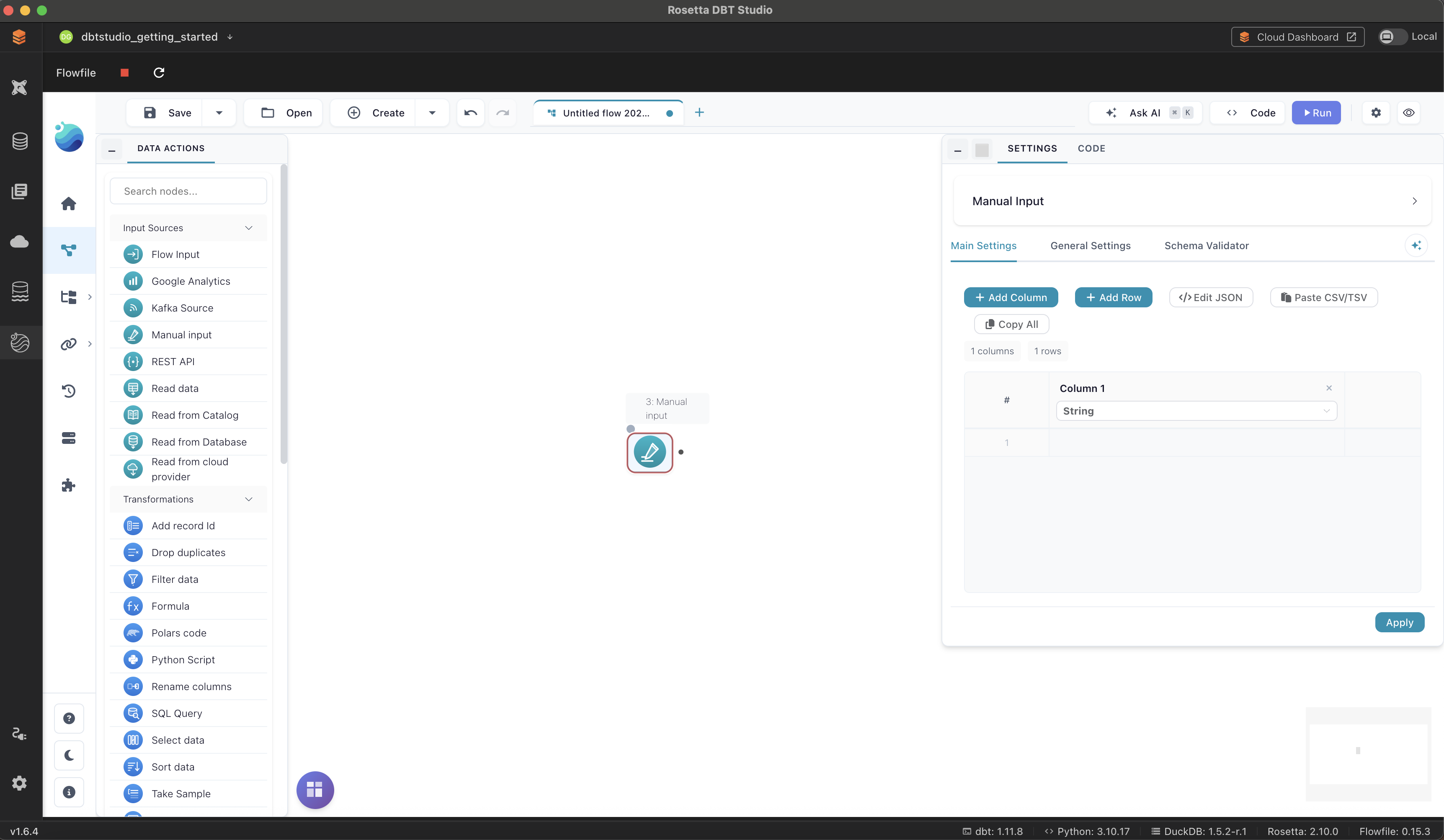
Task: Select Read from cloud provider icon
Action: point(133,469)
